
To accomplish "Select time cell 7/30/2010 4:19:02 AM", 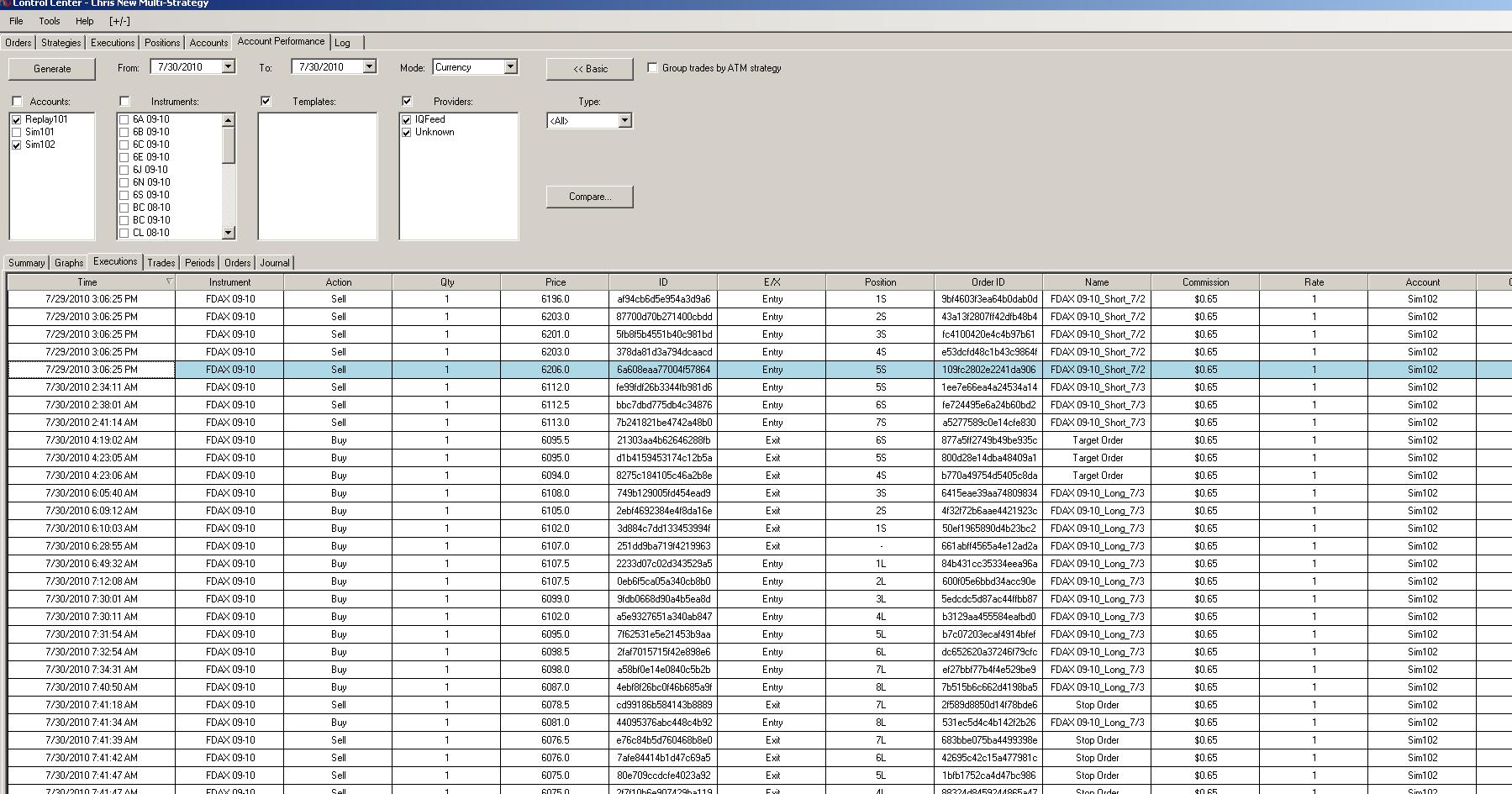I will 92,440.
